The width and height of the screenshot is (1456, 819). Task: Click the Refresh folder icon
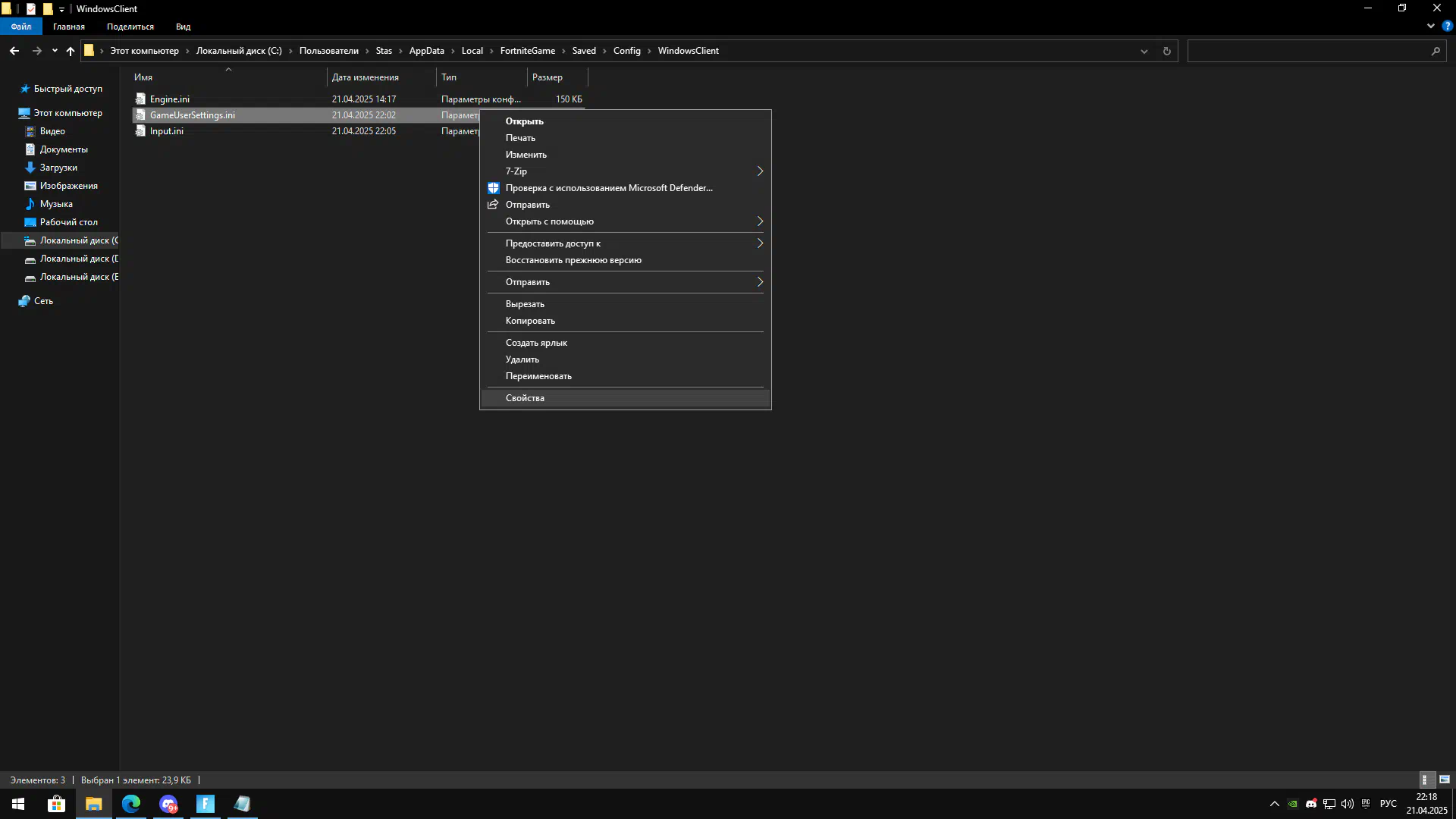click(x=1166, y=51)
